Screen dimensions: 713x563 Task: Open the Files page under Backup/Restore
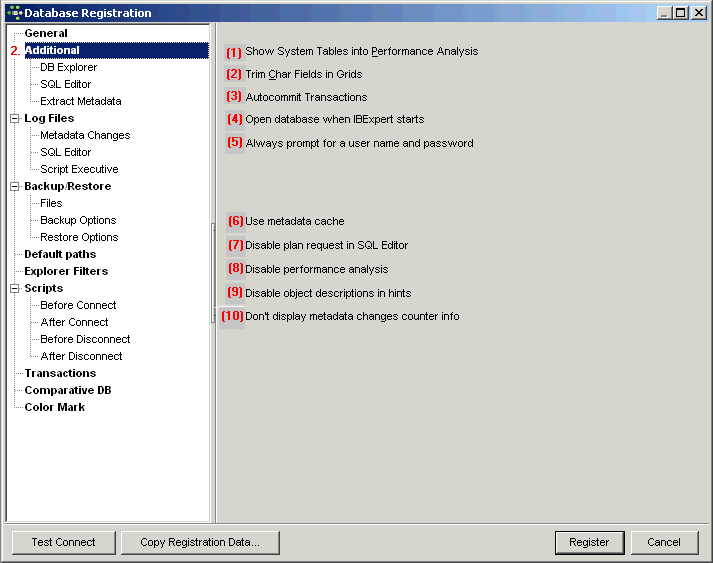pos(51,203)
